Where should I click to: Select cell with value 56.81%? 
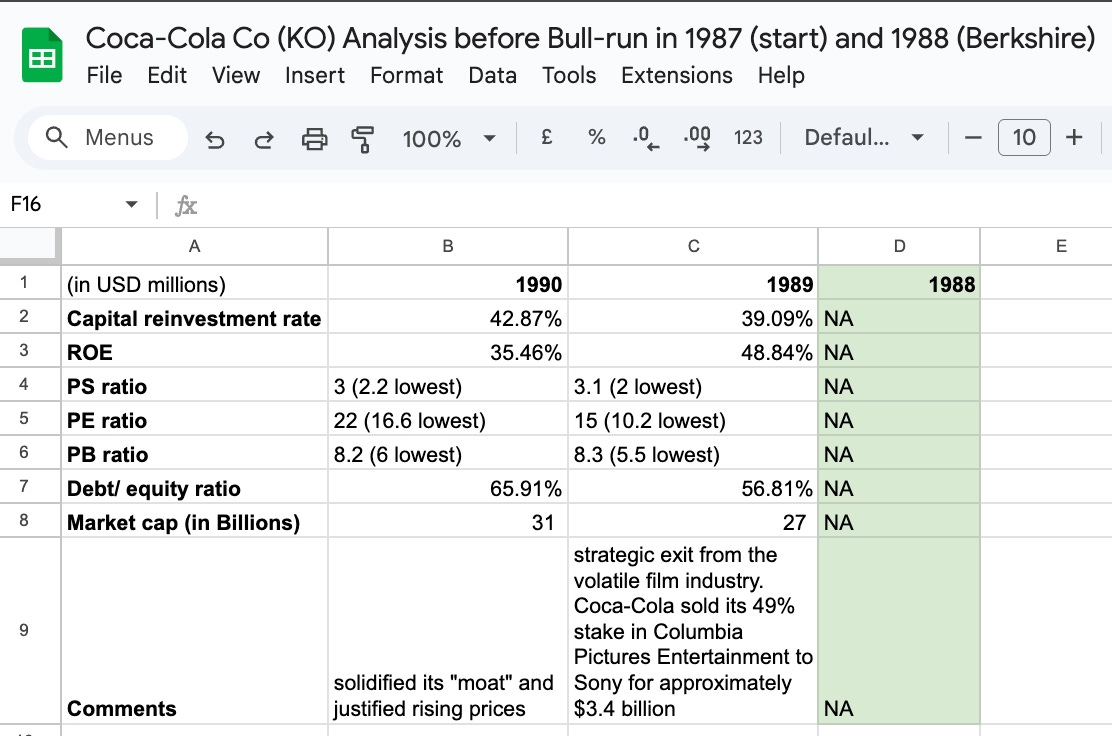point(693,488)
